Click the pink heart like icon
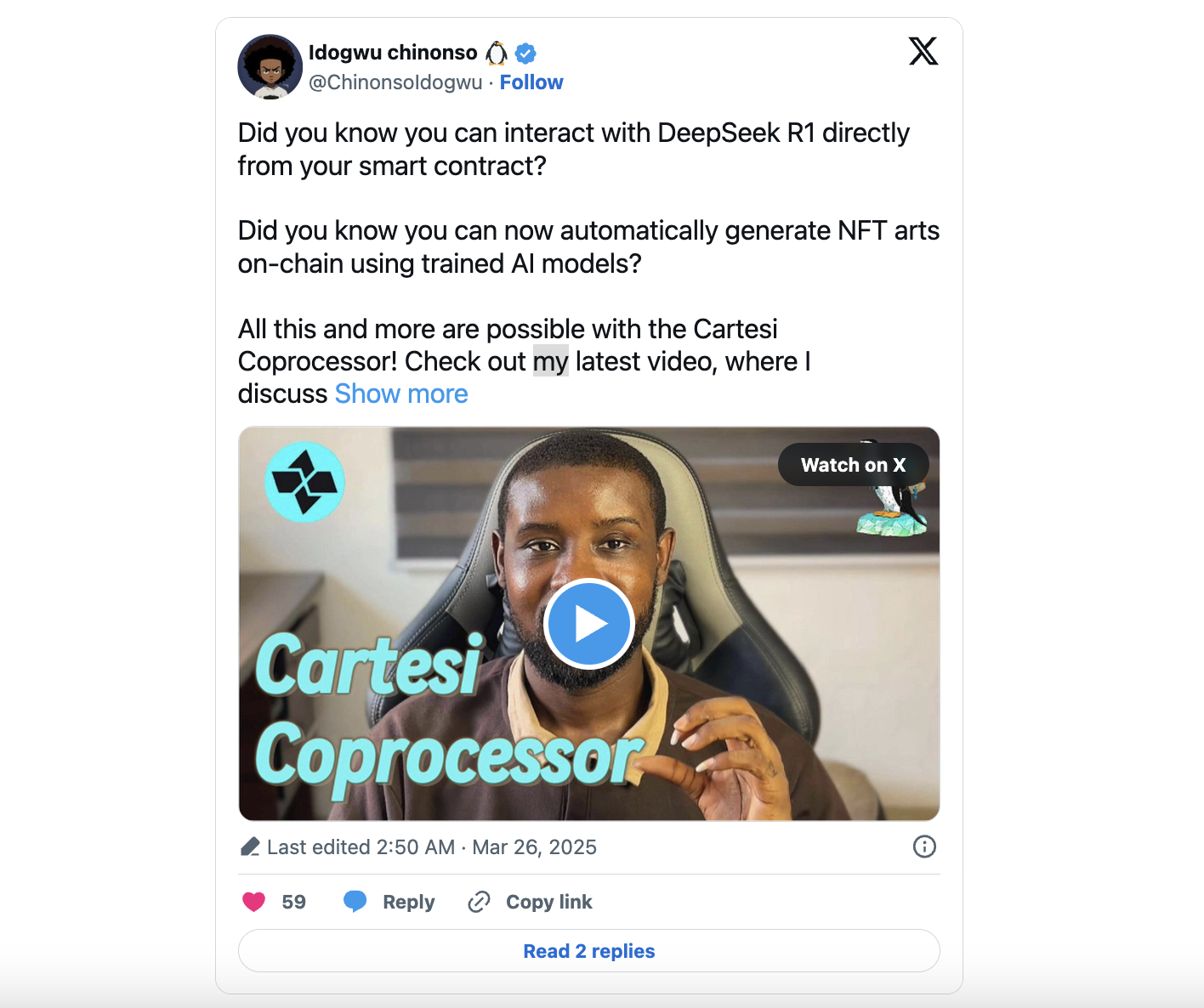 (254, 902)
